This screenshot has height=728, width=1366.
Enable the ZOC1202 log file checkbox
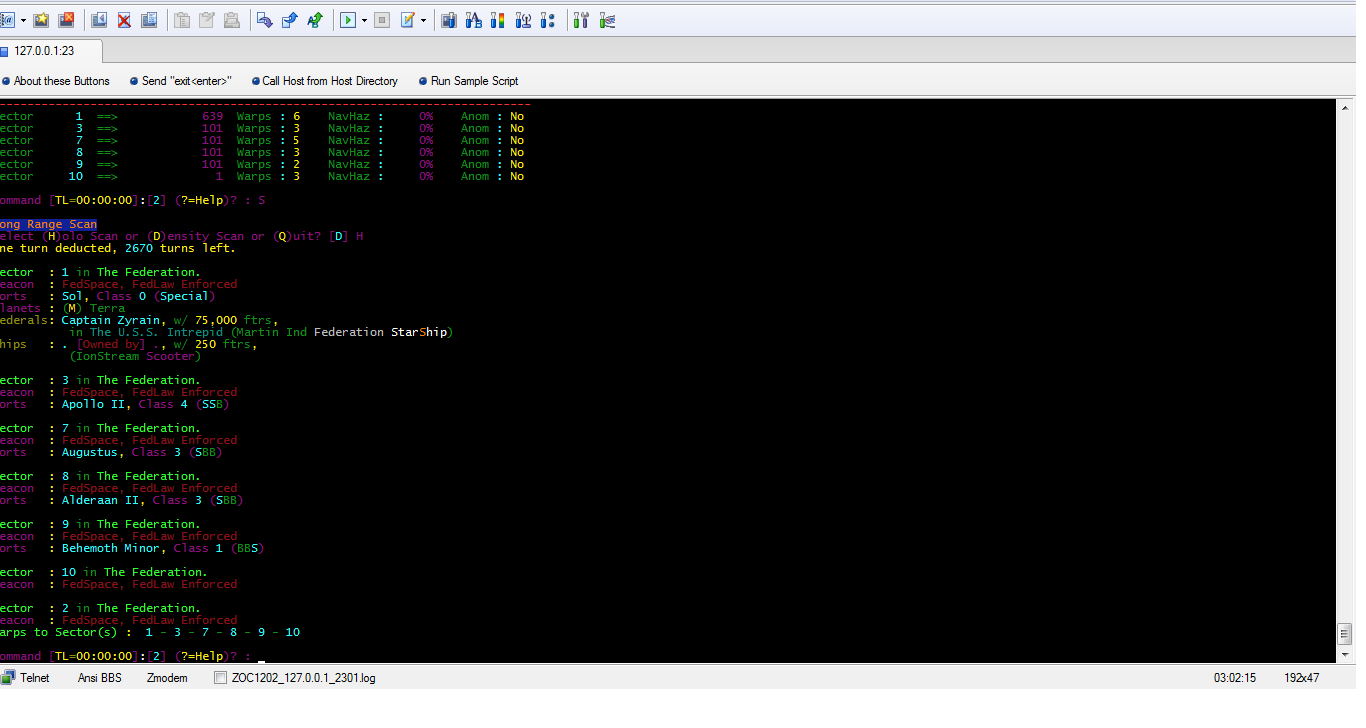221,678
